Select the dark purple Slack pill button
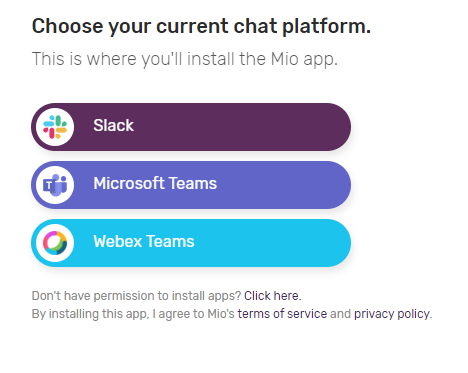468x373 pixels. (191, 127)
